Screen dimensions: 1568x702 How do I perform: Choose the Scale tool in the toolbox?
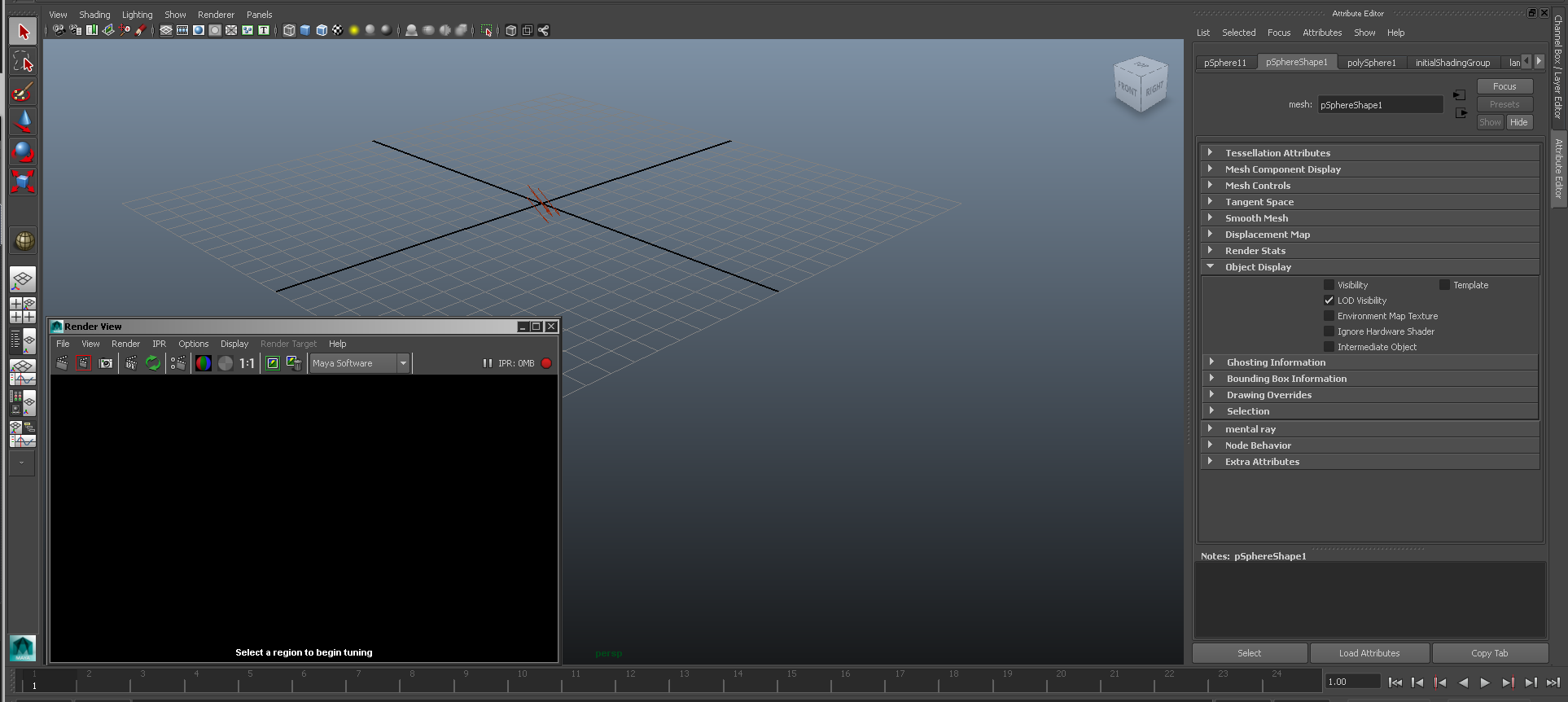pyautogui.click(x=23, y=182)
